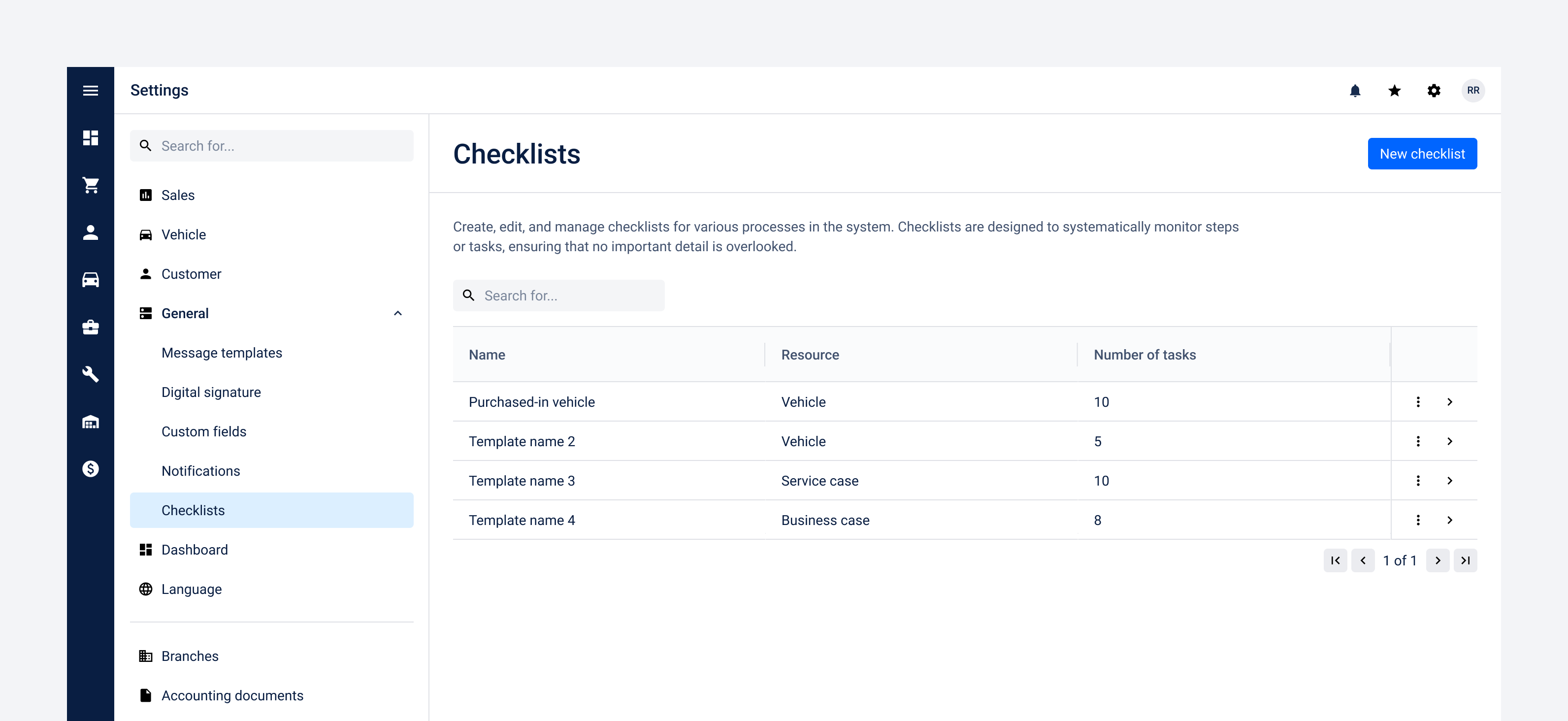1568x721 pixels.
Task: Open Accounting documents settings item
Action: [x=271, y=695]
